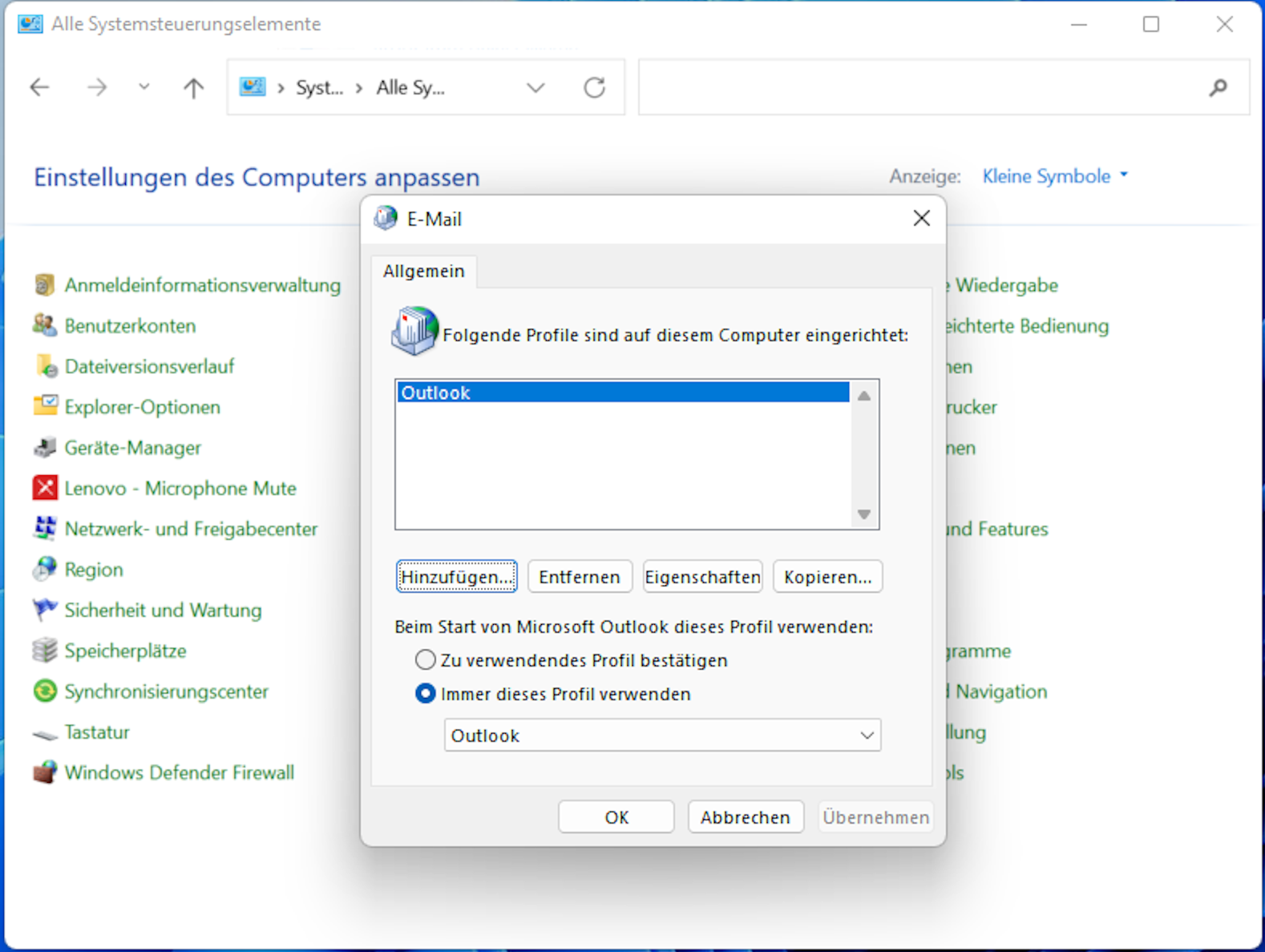
Task: Click the Region globe icon
Action: click(45, 569)
